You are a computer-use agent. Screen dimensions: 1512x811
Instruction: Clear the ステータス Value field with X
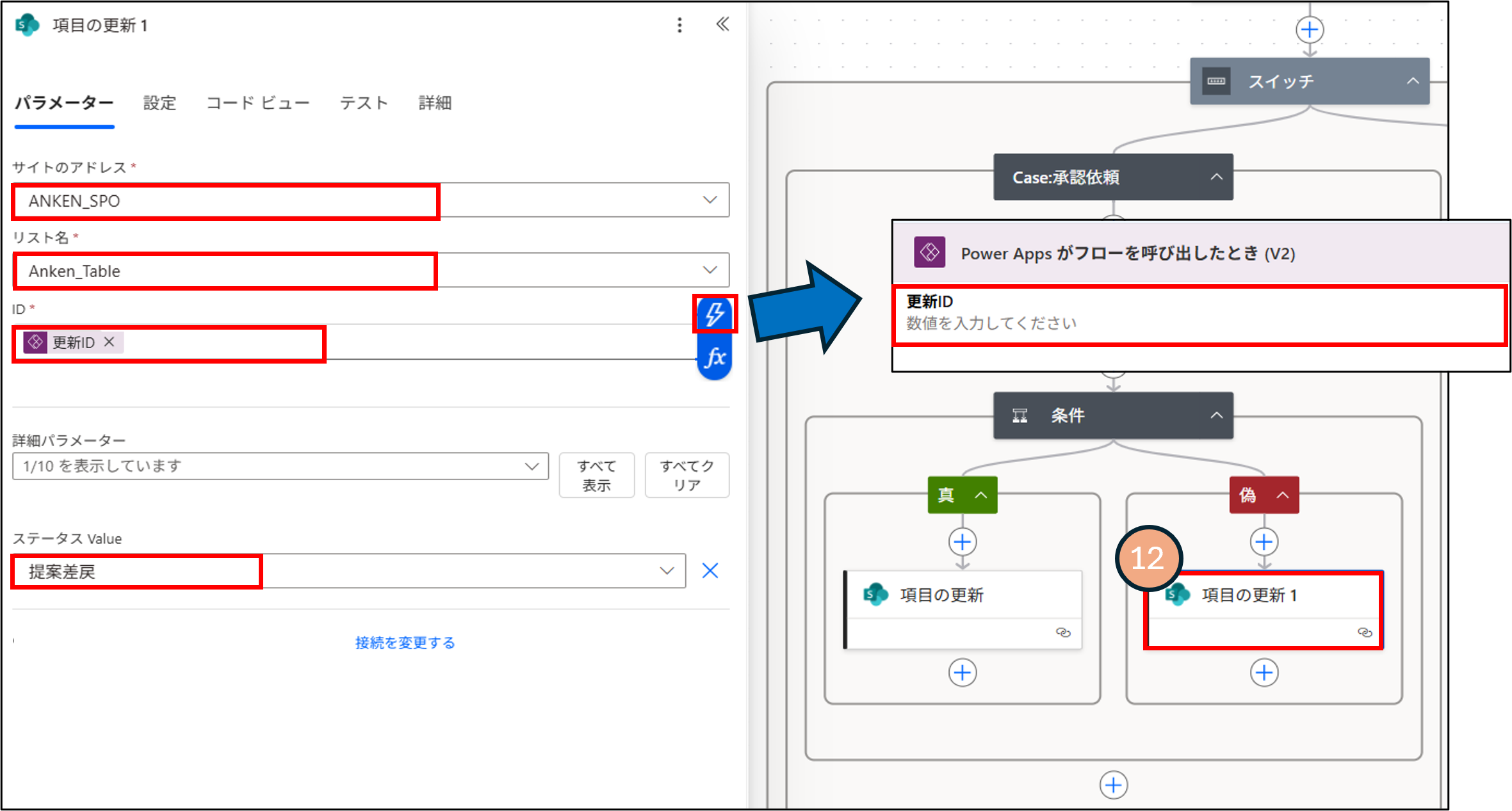pyautogui.click(x=710, y=570)
